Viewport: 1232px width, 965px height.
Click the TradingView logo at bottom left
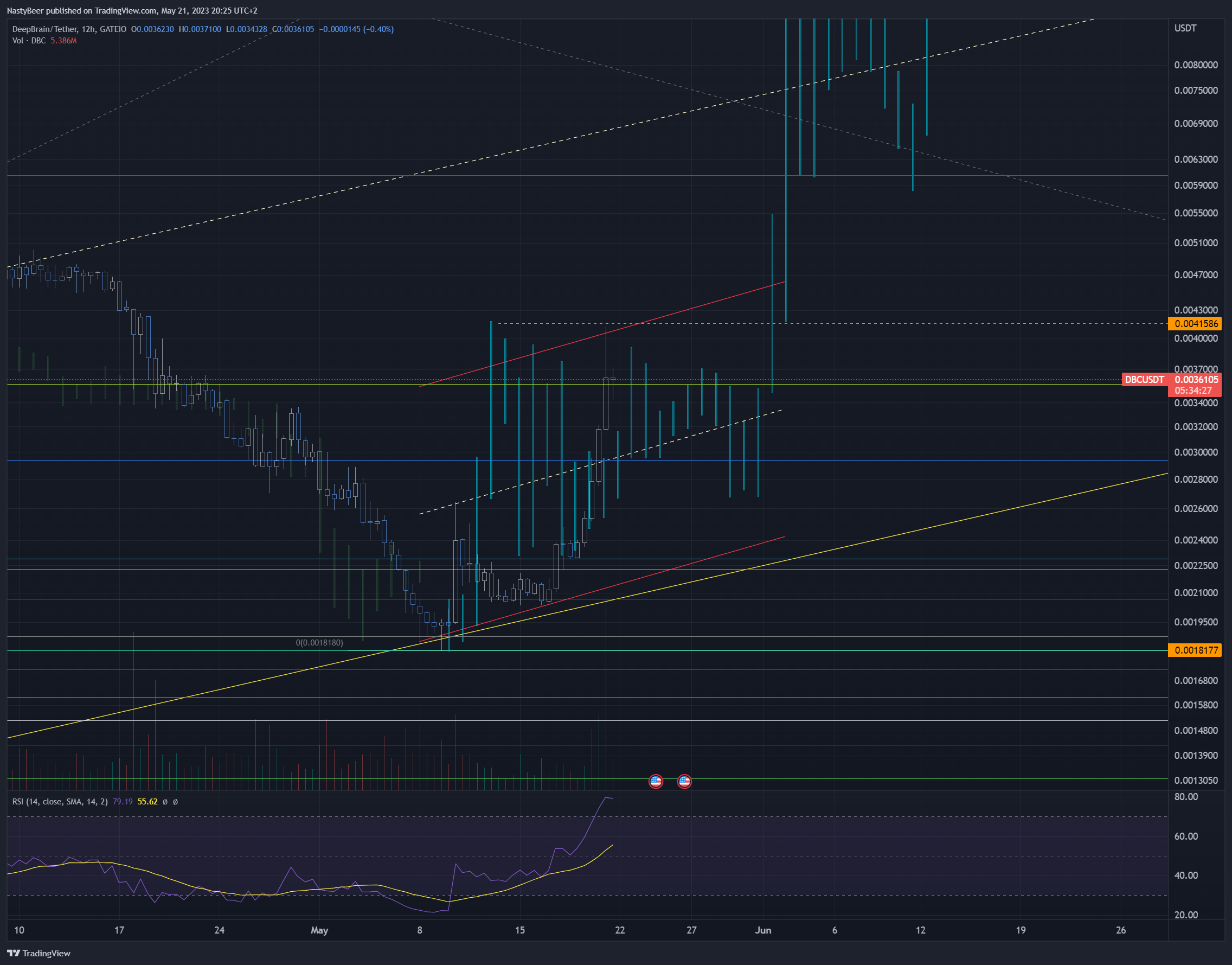[x=39, y=953]
